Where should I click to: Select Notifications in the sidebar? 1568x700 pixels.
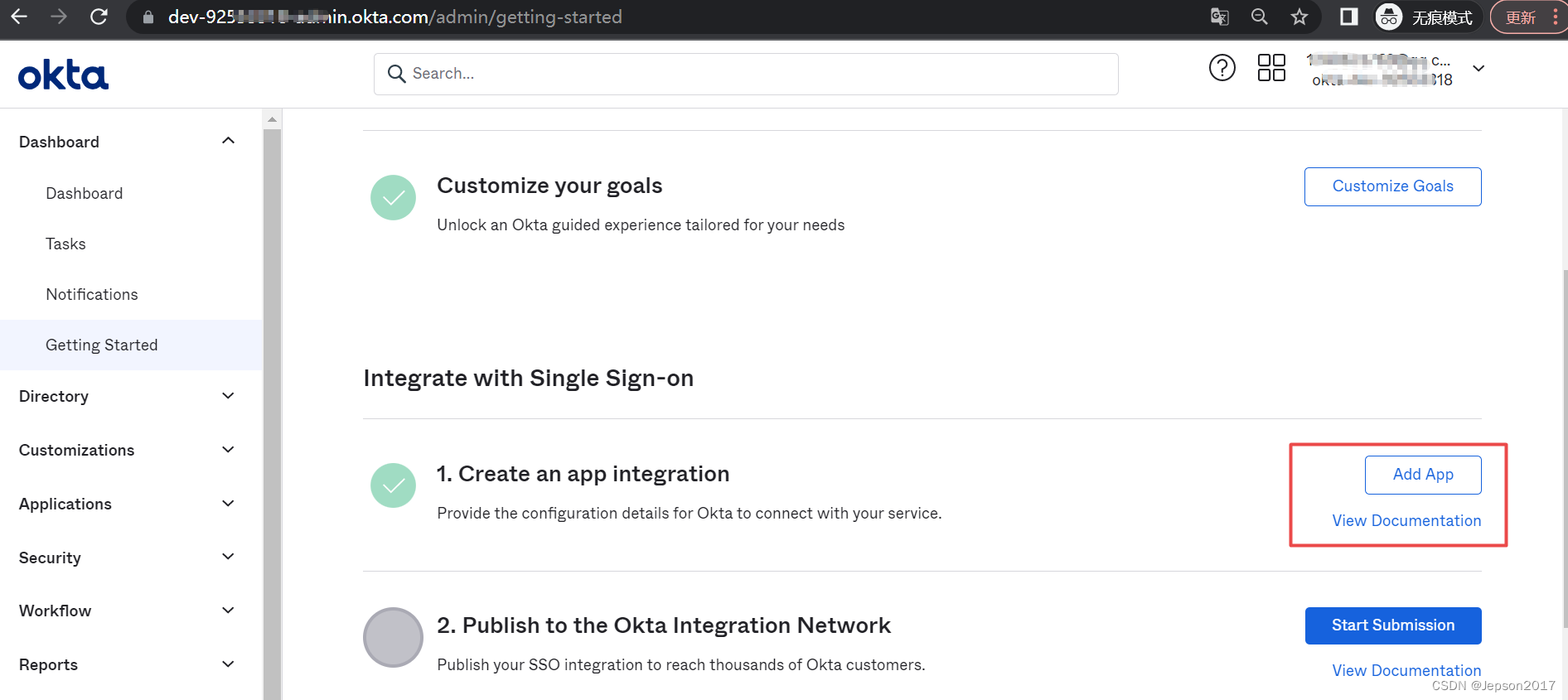click(92, 294)
